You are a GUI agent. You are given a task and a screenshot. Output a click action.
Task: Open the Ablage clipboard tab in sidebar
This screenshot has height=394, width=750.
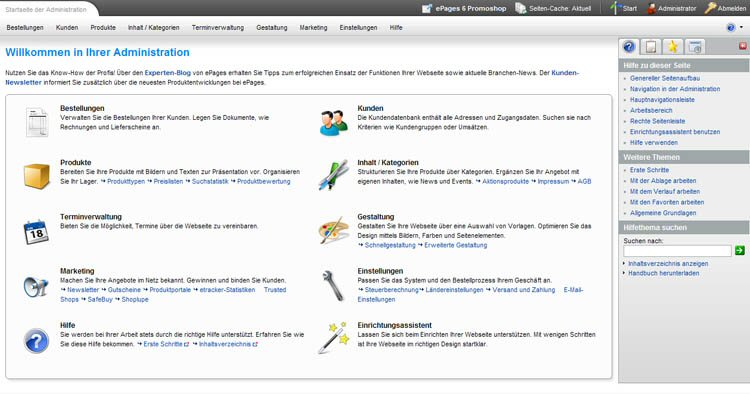651,47
